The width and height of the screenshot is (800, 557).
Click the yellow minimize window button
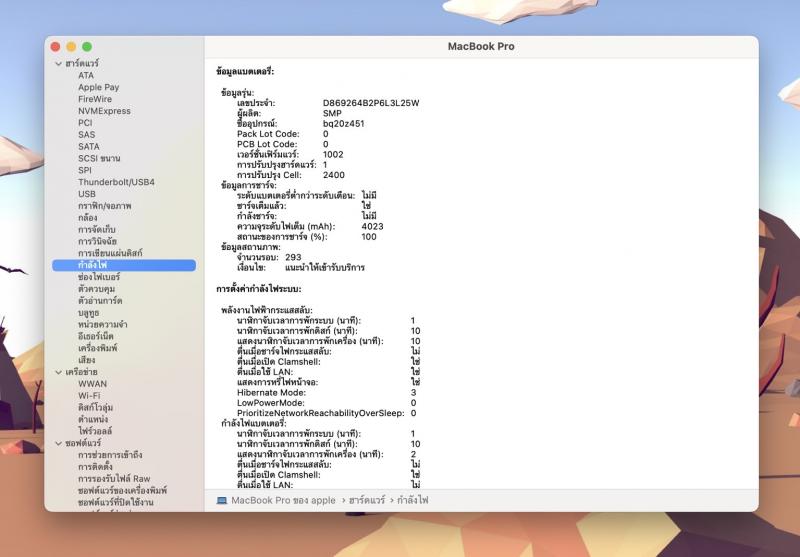pos(71,47)
